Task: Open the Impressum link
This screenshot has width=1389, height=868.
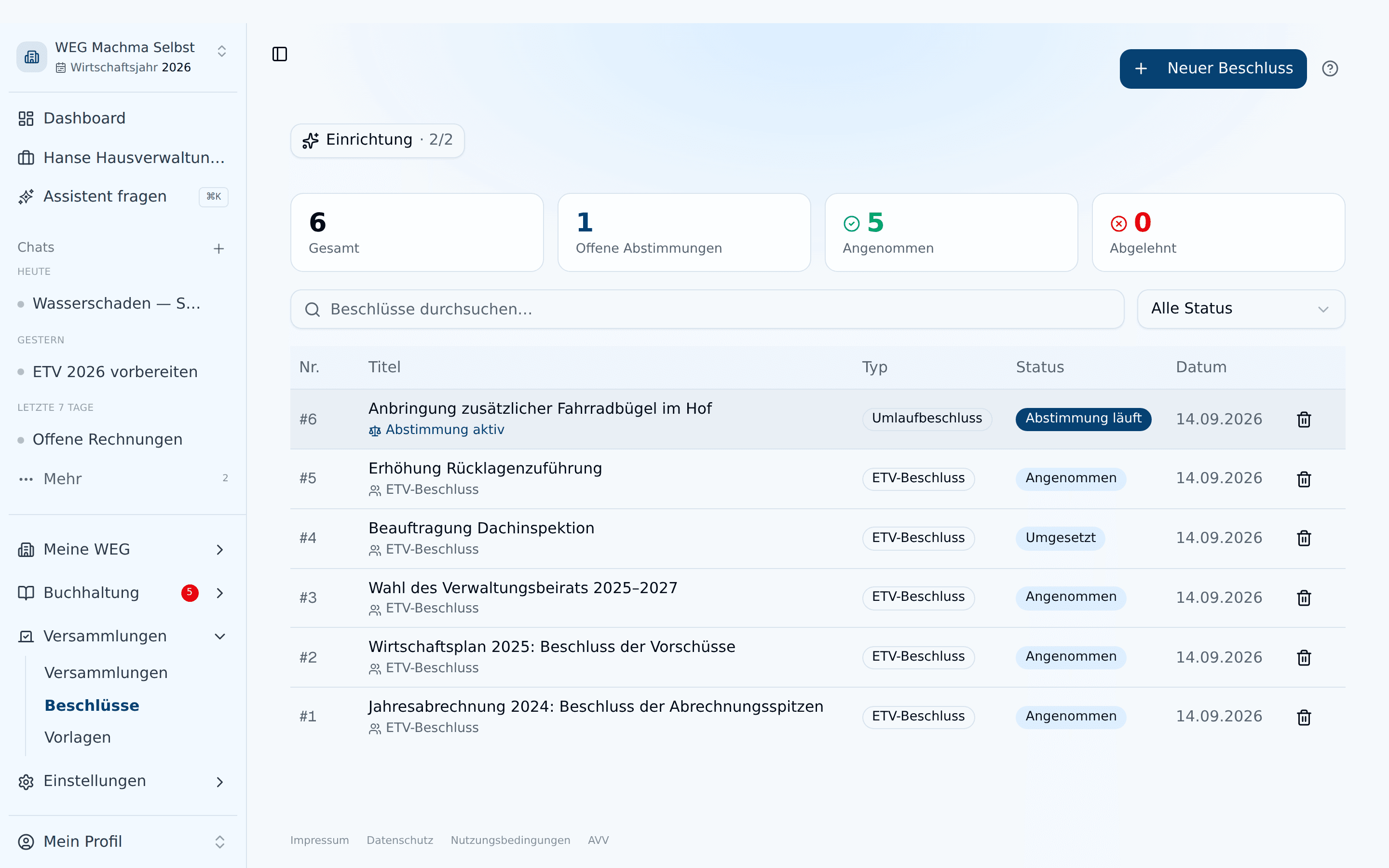Action: pos(320,840)
